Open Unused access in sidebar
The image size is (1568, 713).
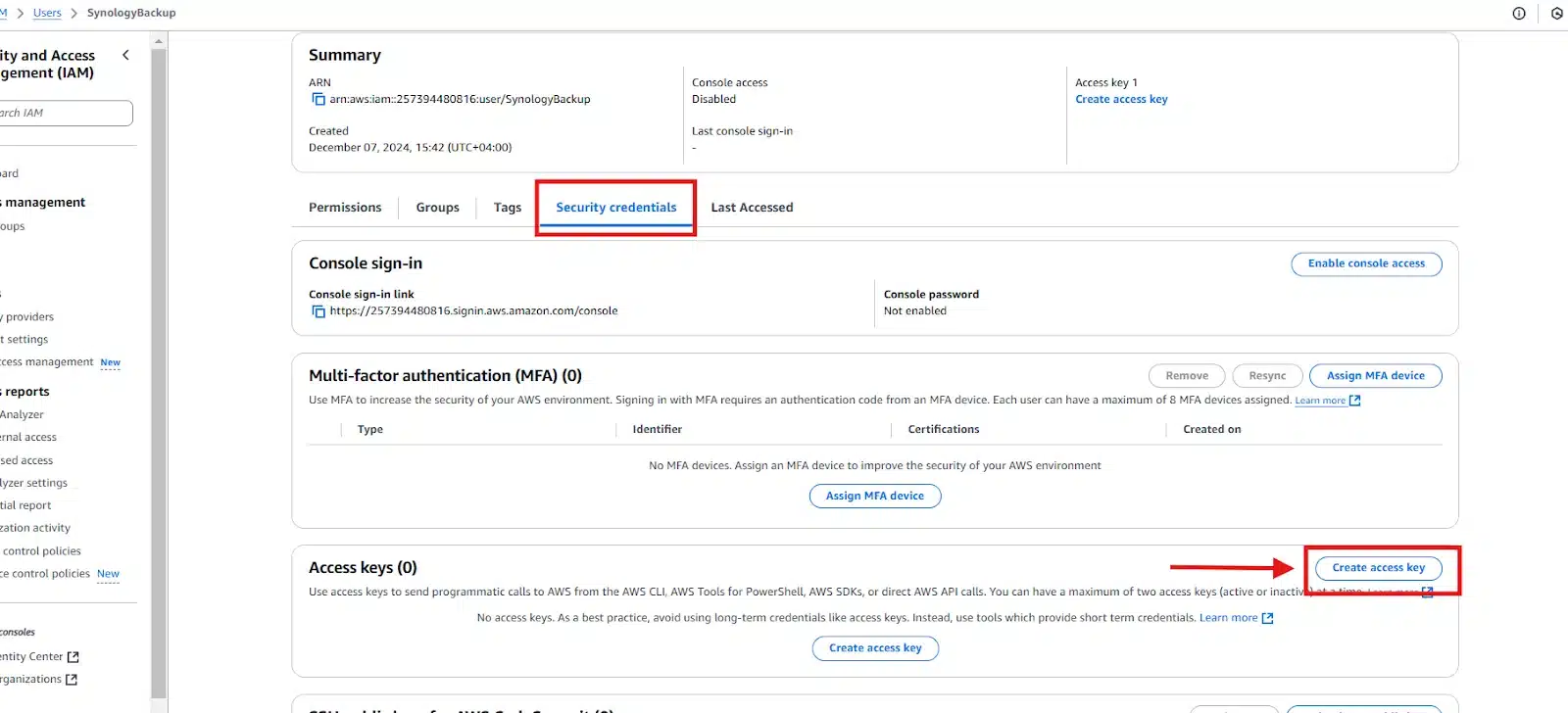coord(26,460)
